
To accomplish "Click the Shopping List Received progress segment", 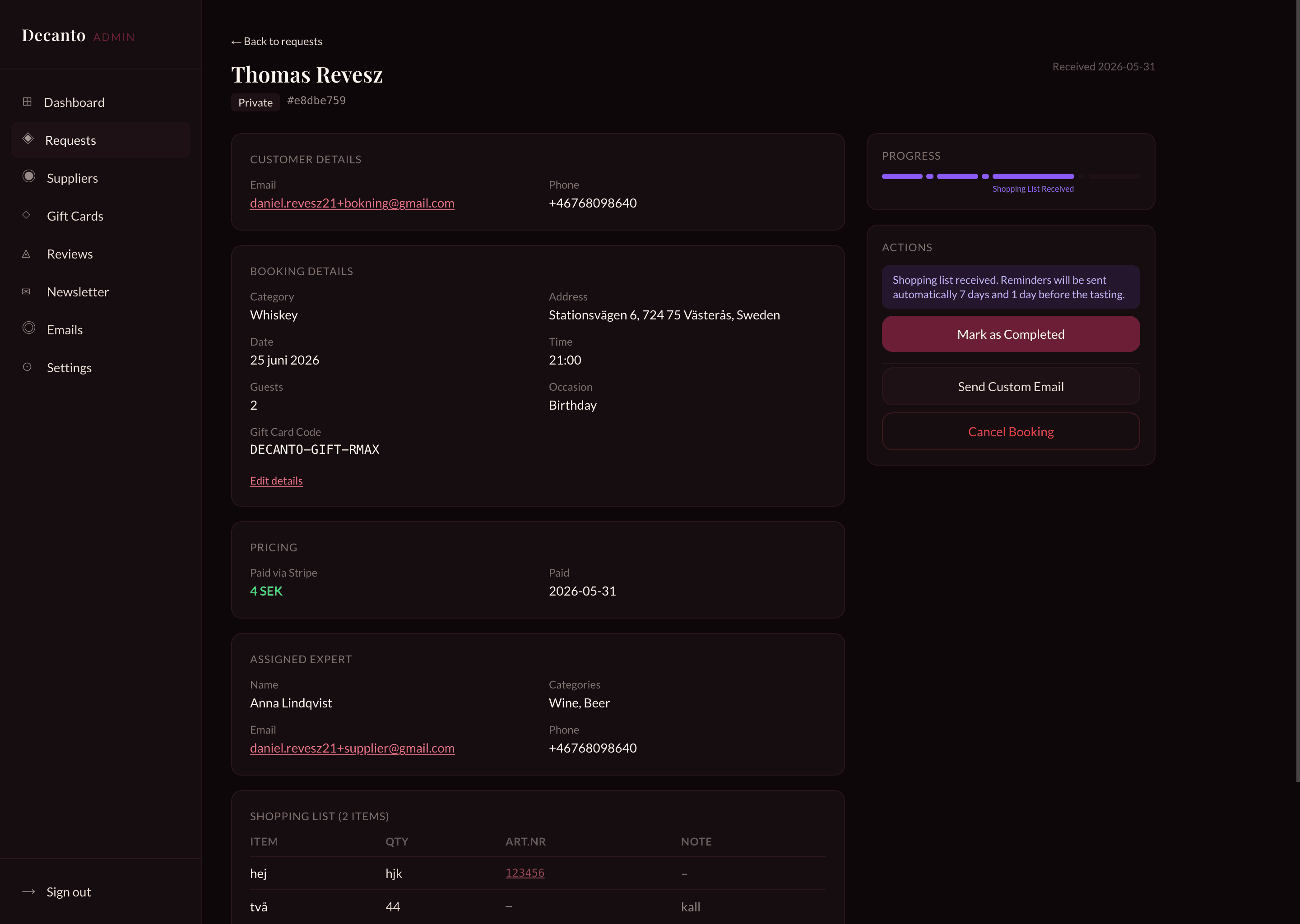I will click(x=1033, y=176).
